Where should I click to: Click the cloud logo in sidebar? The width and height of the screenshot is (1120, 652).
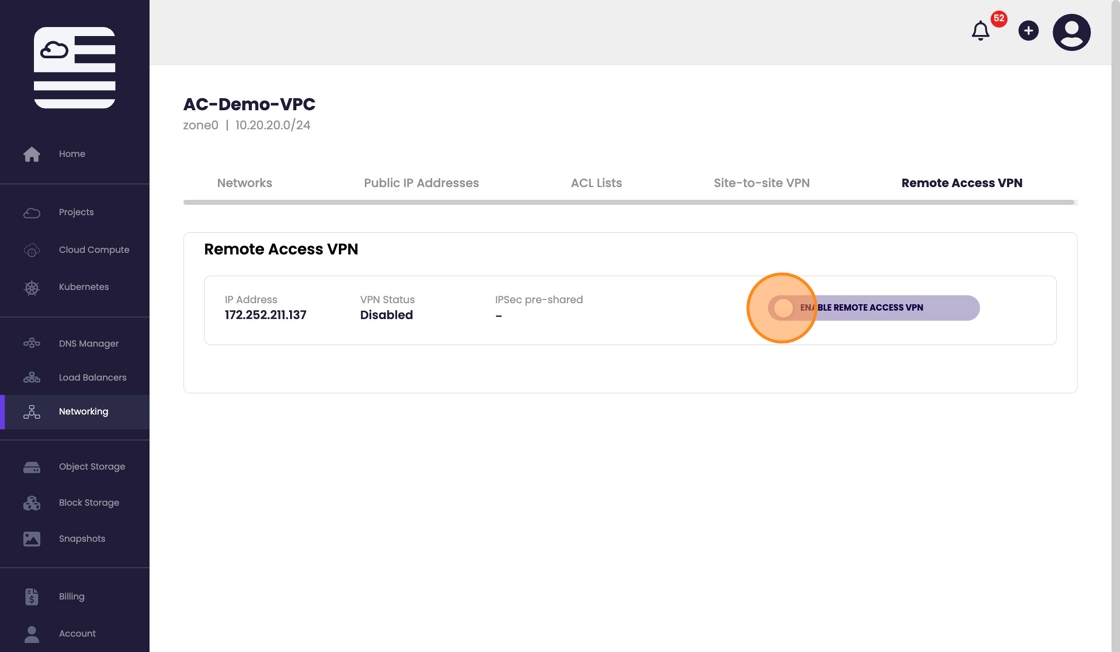75,67
